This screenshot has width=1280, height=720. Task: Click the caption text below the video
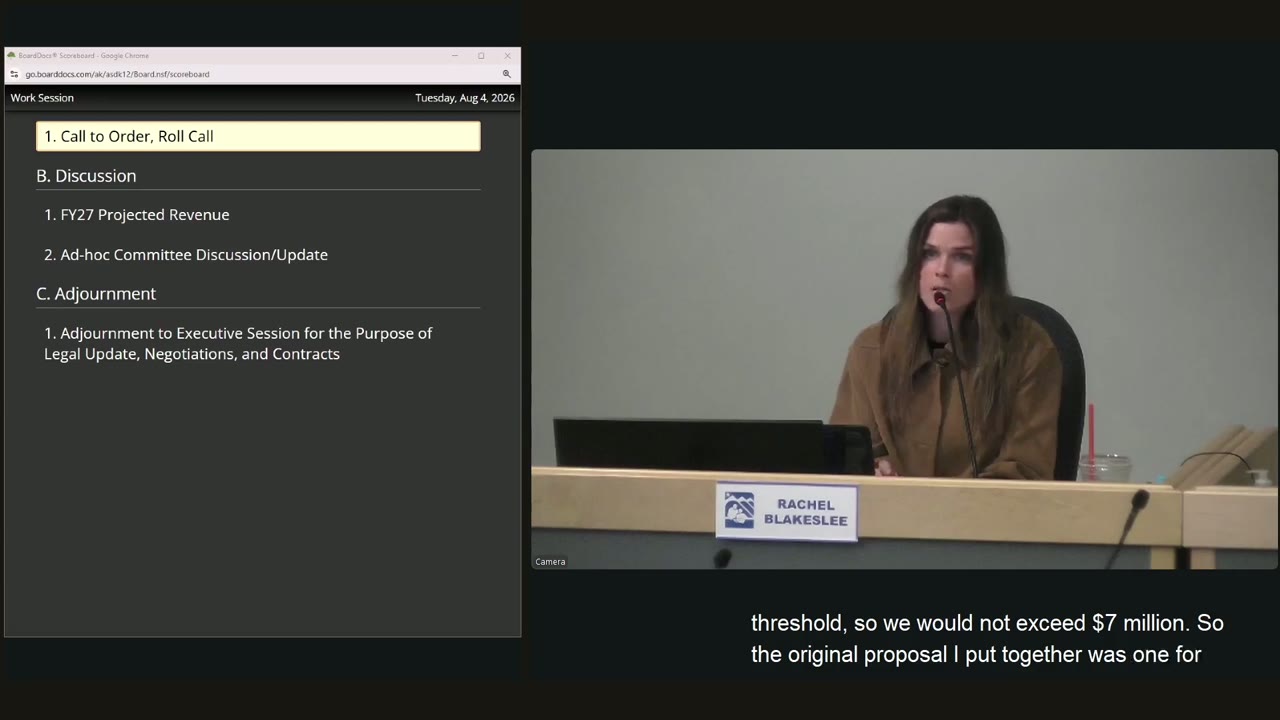[x=987, y=639]
